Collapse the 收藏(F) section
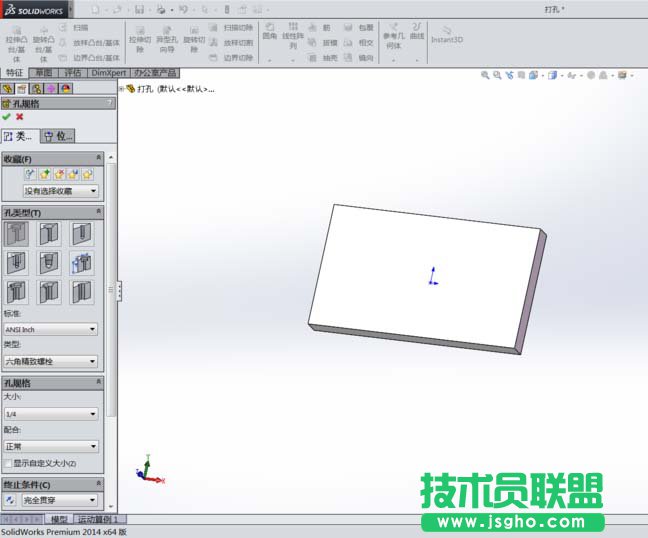The height and width of the screenshot is (538, 648). [x=98, y=158]
